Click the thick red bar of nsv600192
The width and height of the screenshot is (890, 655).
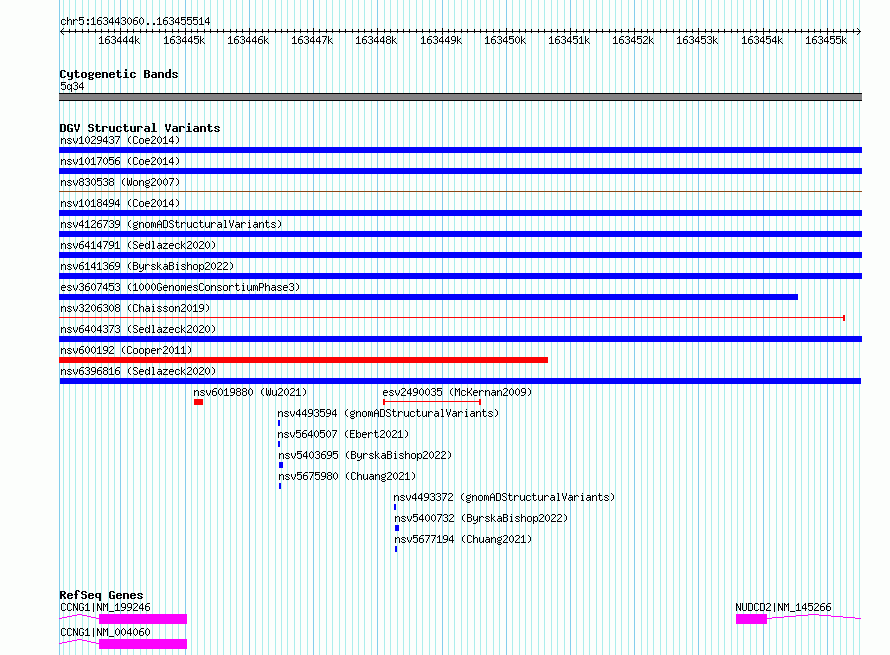pyautogui.click(x=304, y=360)
